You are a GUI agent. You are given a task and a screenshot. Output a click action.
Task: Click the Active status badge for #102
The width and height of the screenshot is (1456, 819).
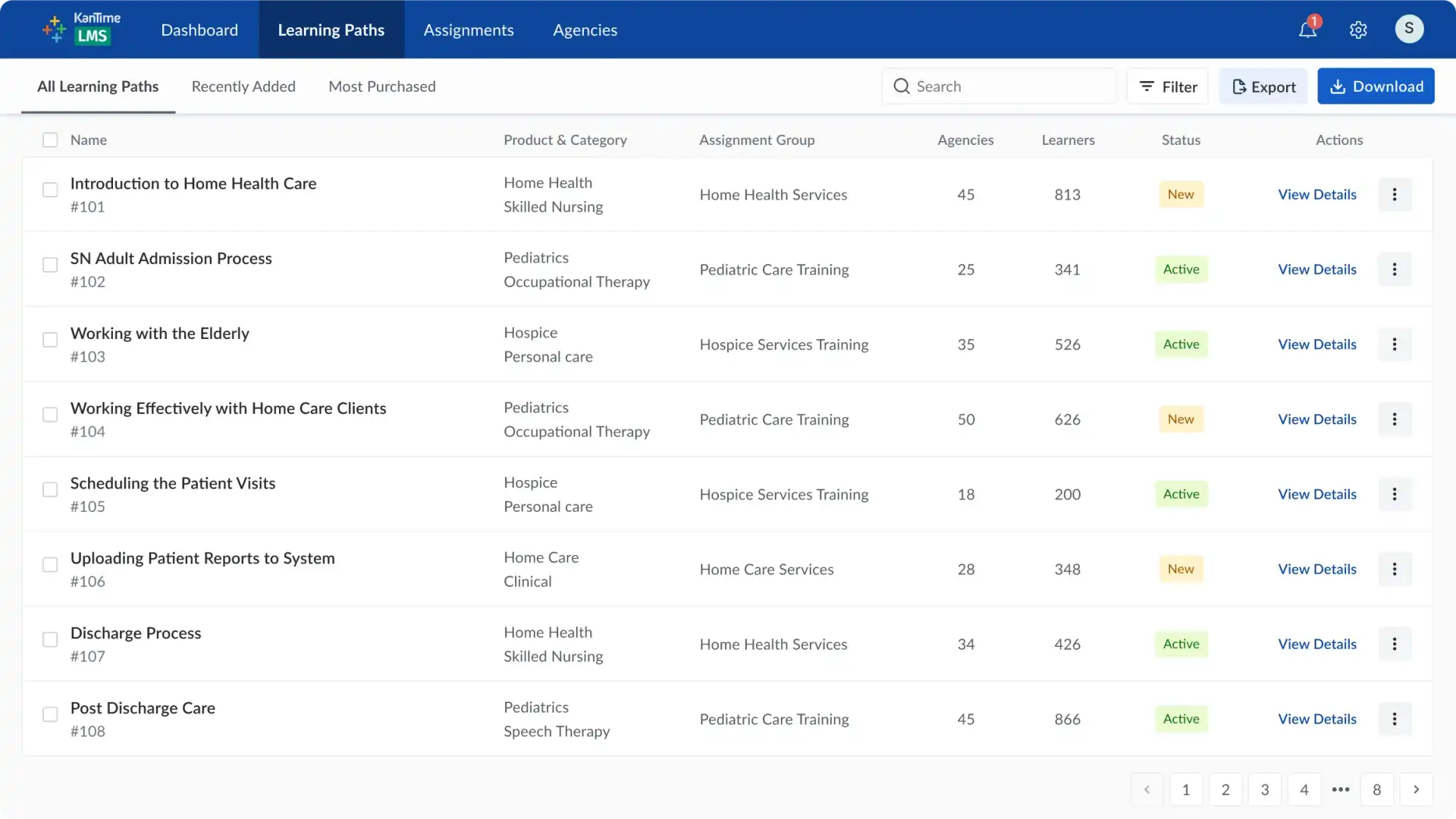[1181, 269]
